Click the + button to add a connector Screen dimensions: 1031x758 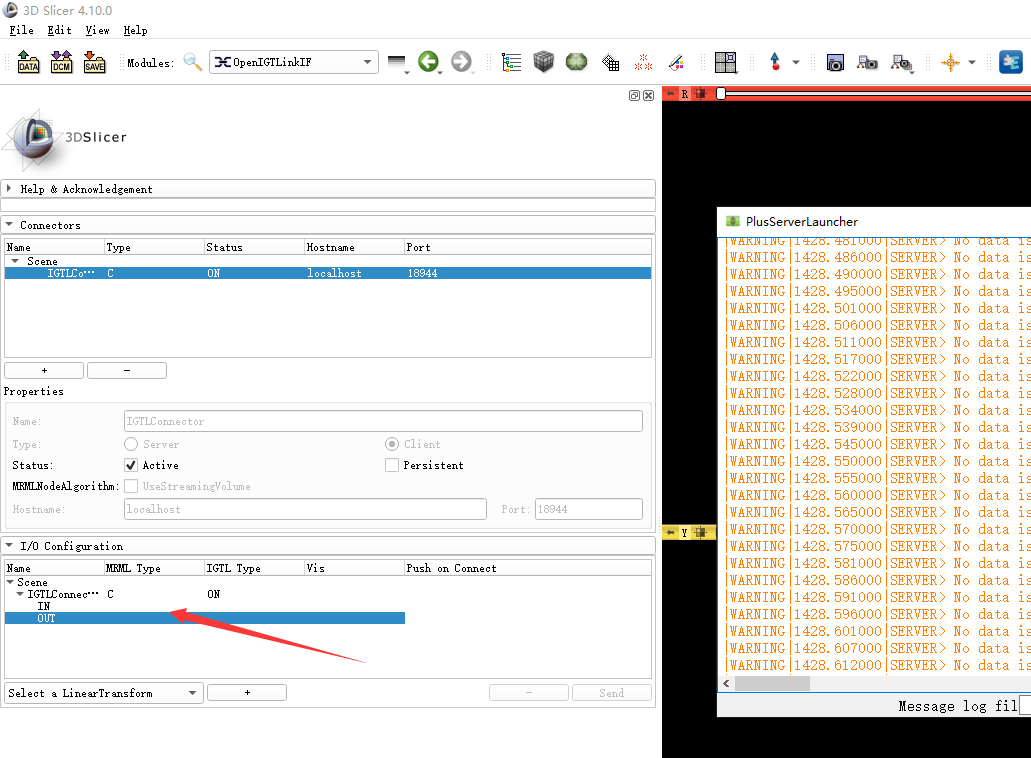44,369
